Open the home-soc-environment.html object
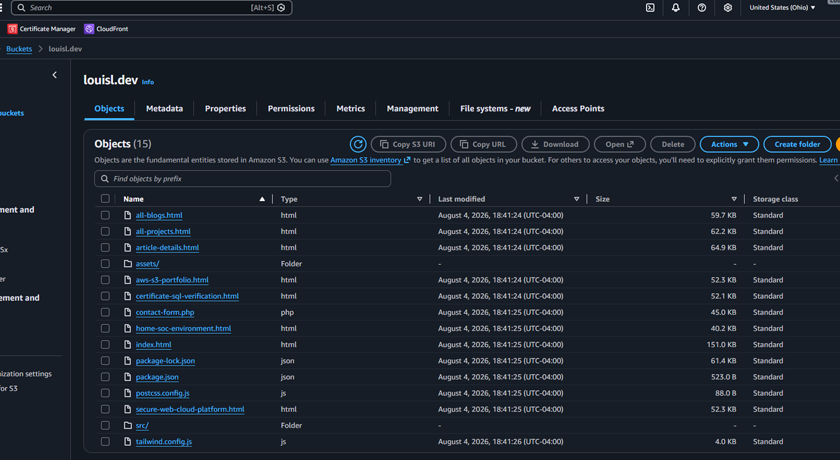 (183, 328)
